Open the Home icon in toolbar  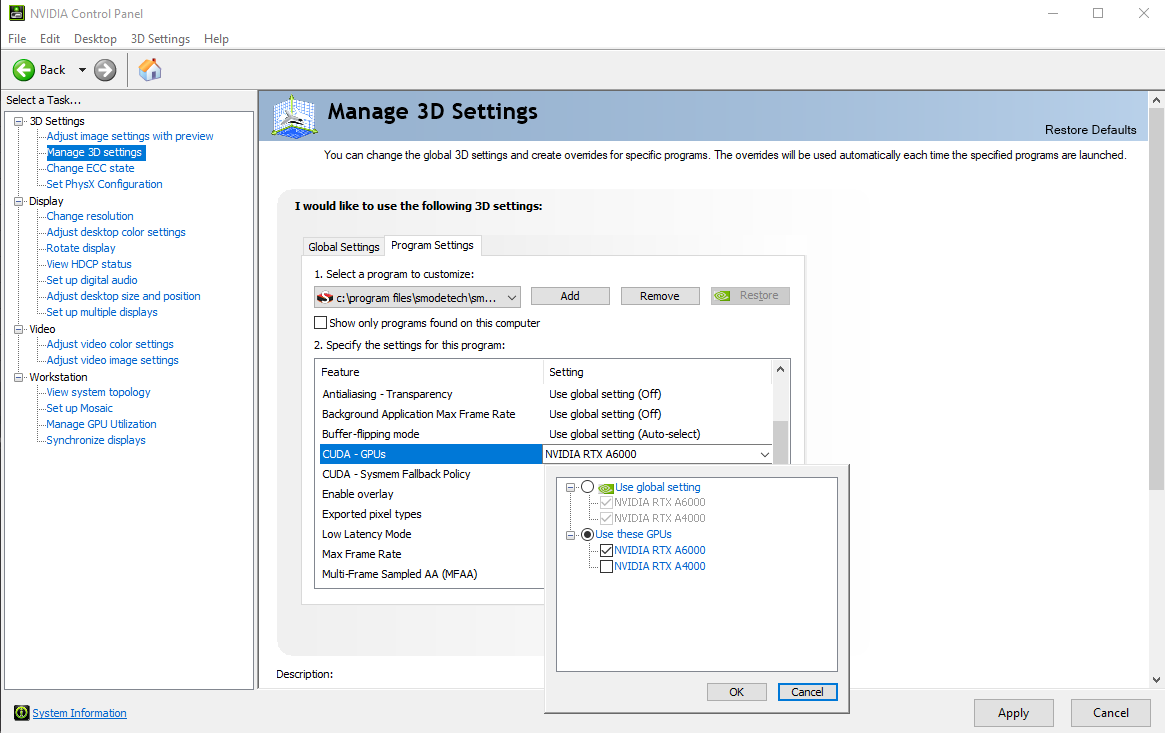click(150, 70)
